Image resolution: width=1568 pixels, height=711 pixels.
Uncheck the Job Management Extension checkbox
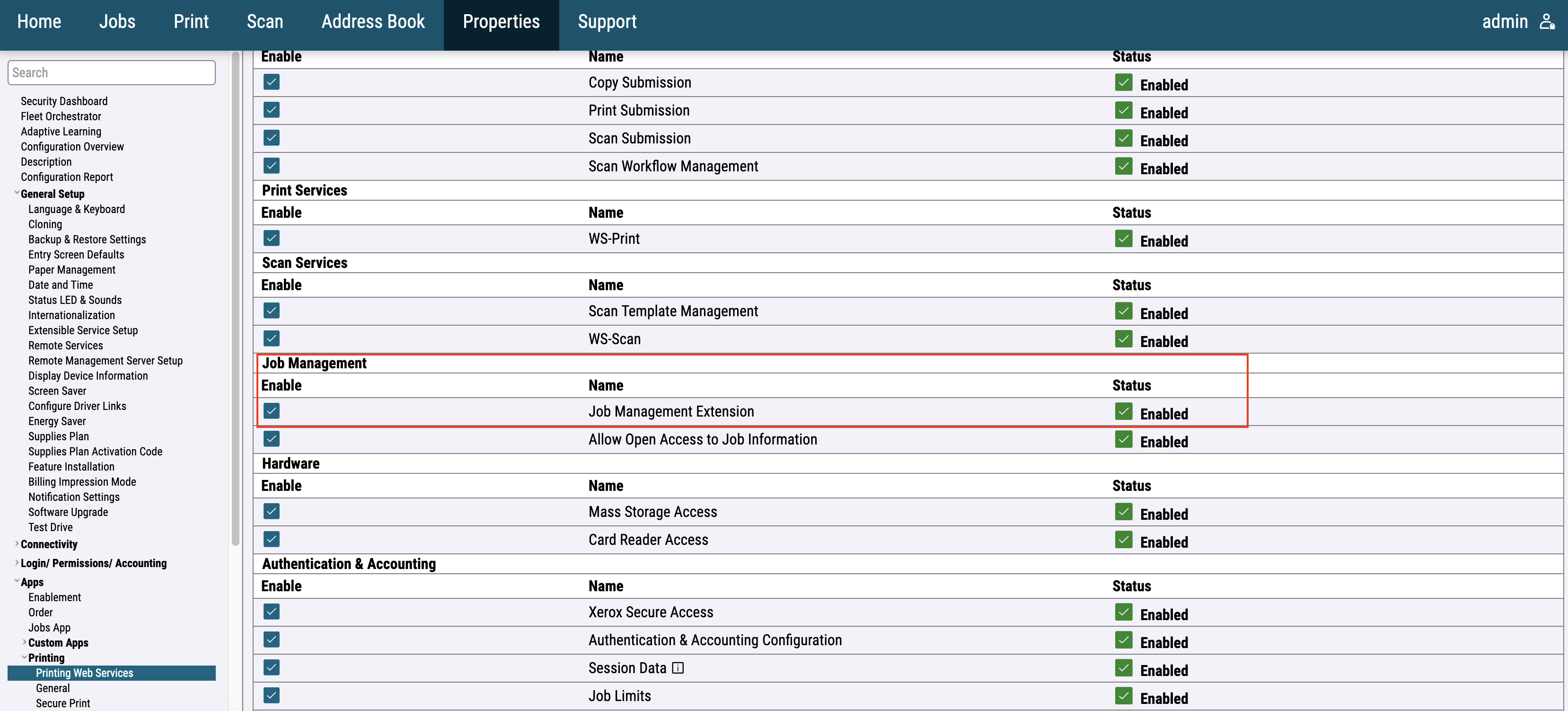(x=272, y=411)
